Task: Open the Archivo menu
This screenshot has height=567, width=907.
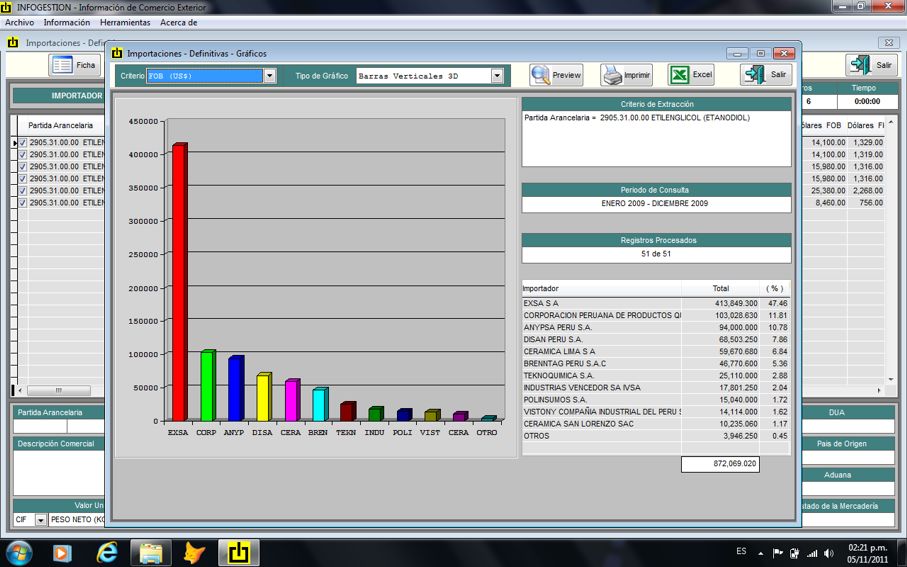Action: 20,22
